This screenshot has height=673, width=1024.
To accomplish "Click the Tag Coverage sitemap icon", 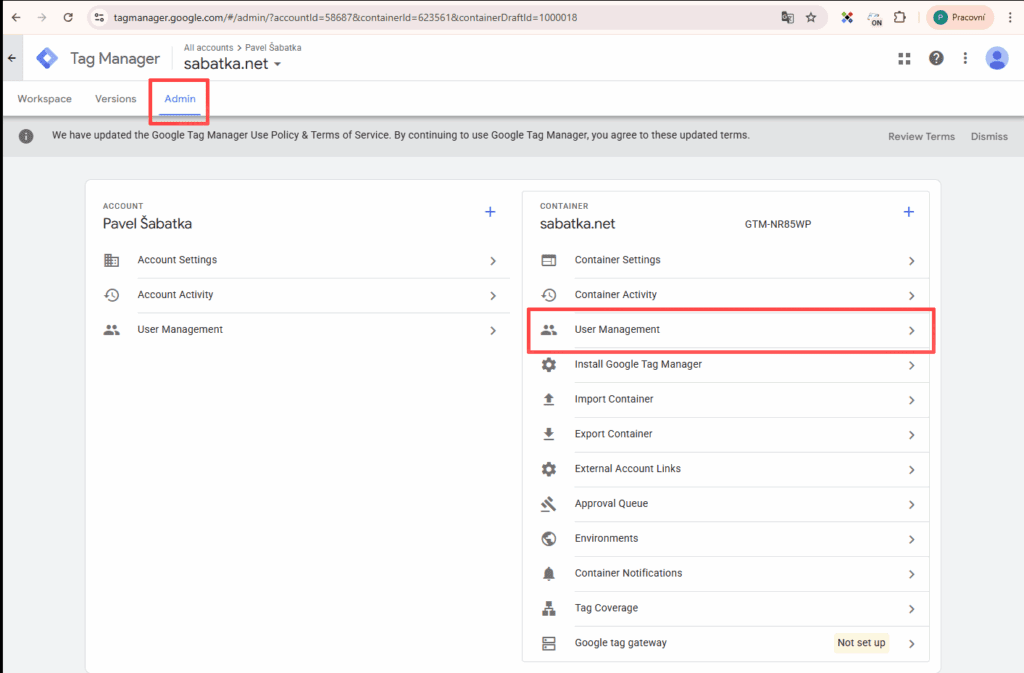I will point(549,608).
